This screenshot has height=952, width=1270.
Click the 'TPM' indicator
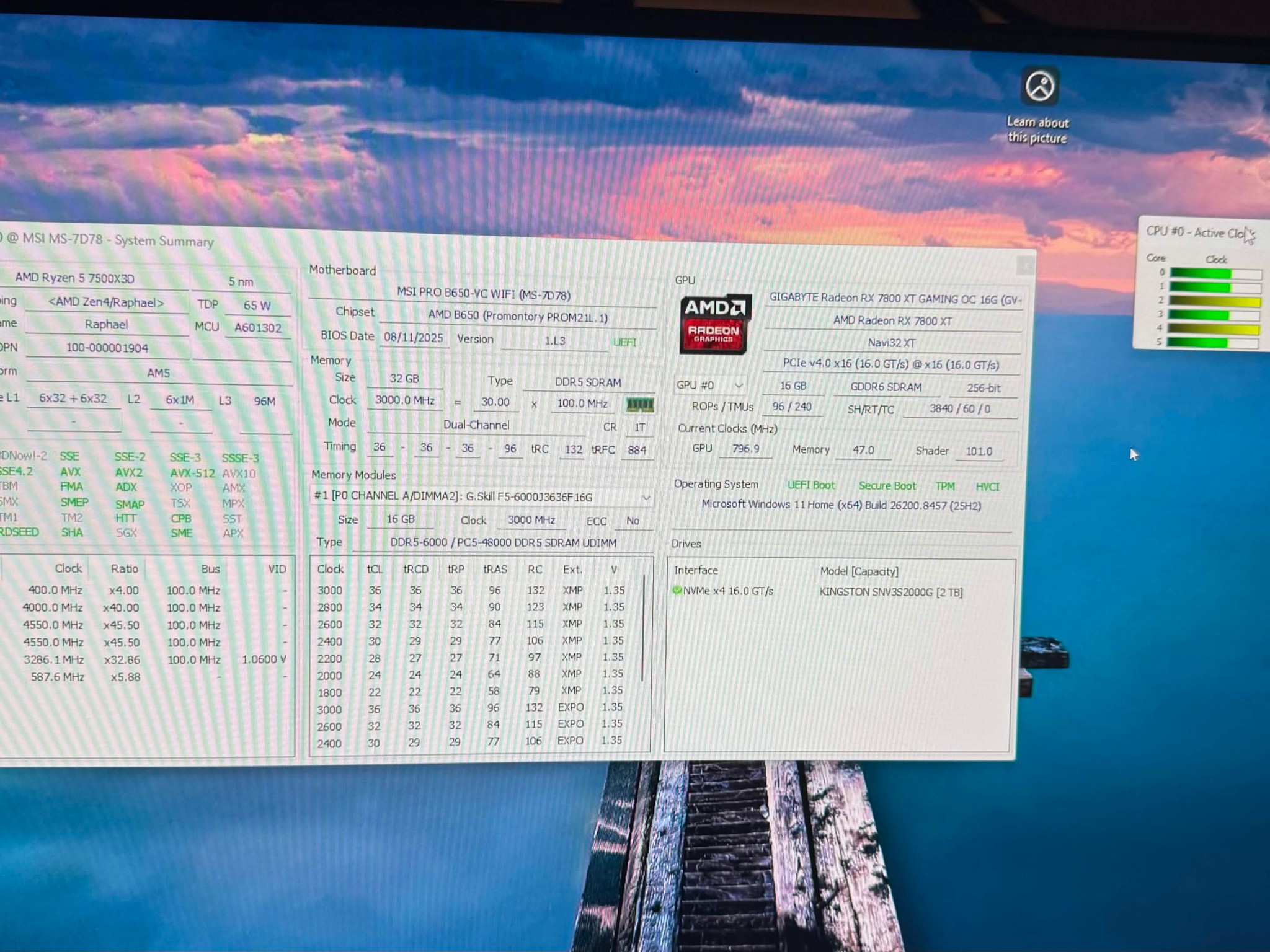945,487
